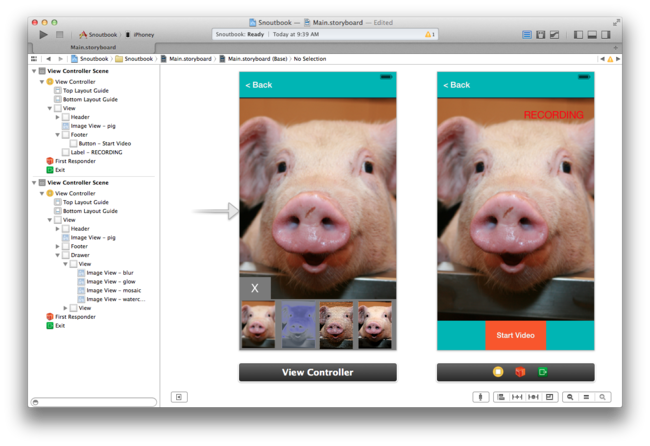Toggle the left navigator panel visibility
The width and height of the screenshot is (650, 446).
point(578,35)
